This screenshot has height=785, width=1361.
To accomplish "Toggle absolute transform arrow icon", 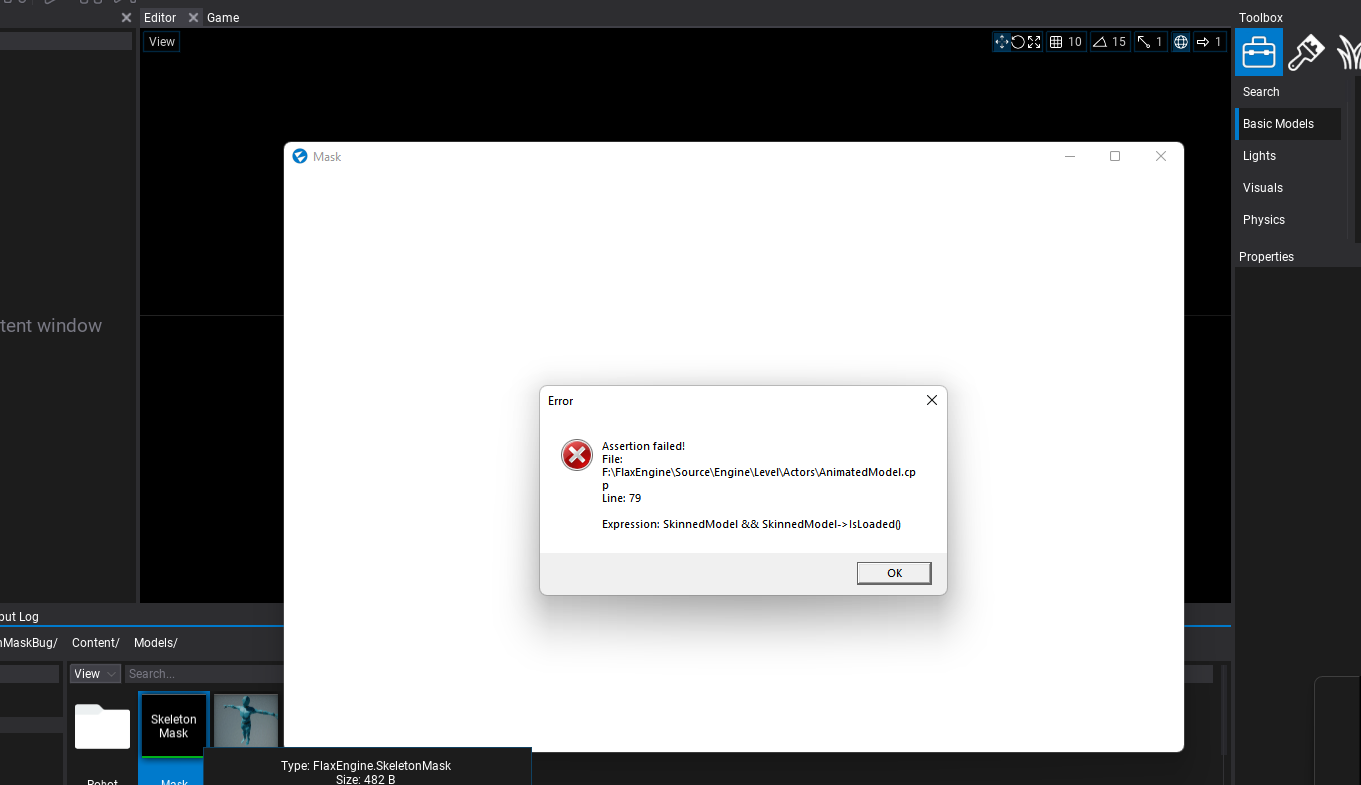I will point(1208,41).
